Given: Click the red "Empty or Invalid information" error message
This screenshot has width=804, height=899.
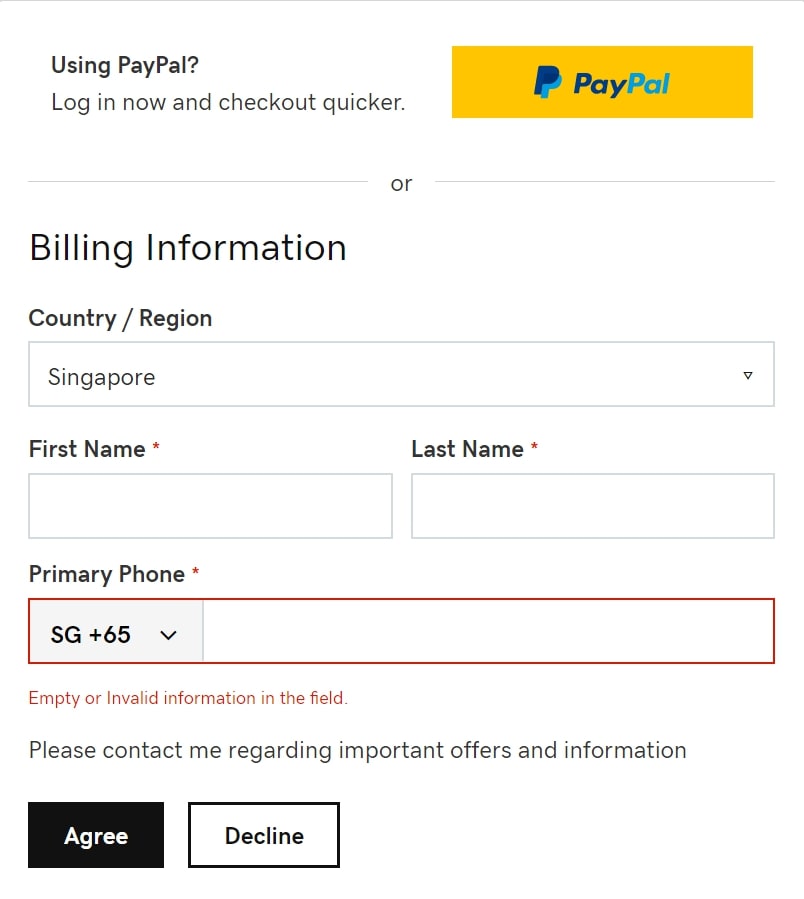Looking at the screenshot, I should click(x=188, y=698).
